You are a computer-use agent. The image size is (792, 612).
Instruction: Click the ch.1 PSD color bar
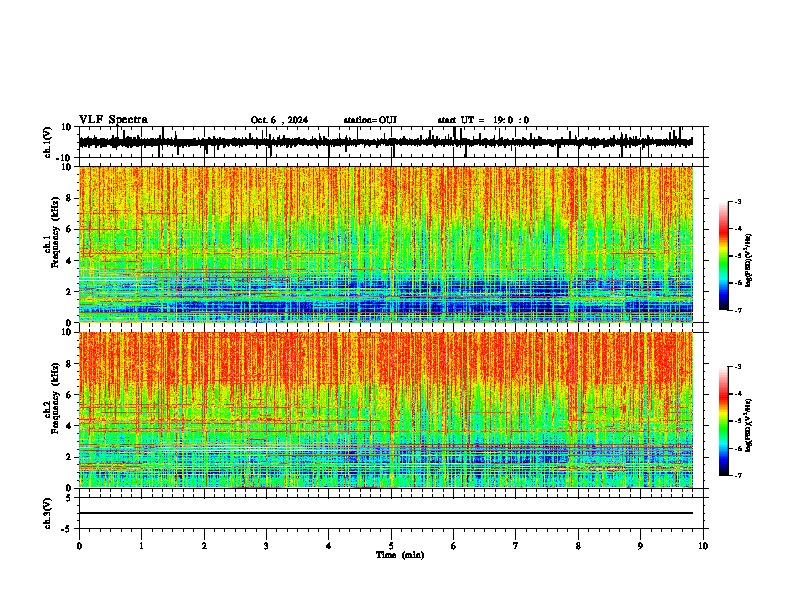point(723,256)
